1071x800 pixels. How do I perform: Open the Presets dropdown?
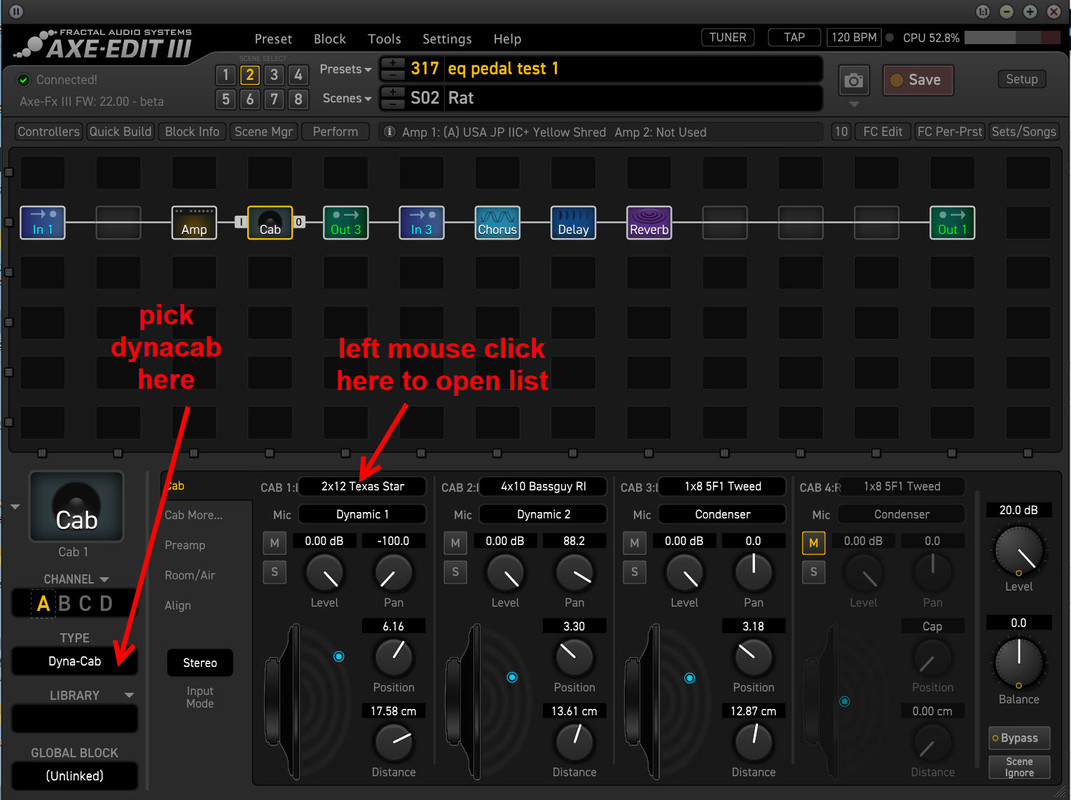coord(346,69)
